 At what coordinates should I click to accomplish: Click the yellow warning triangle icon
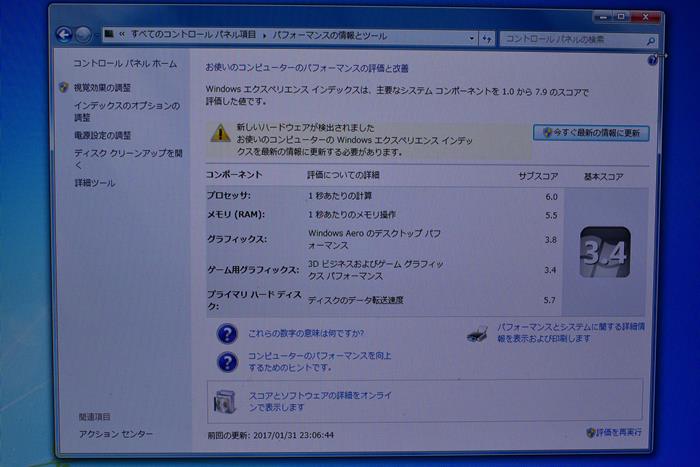coord(220,133)
